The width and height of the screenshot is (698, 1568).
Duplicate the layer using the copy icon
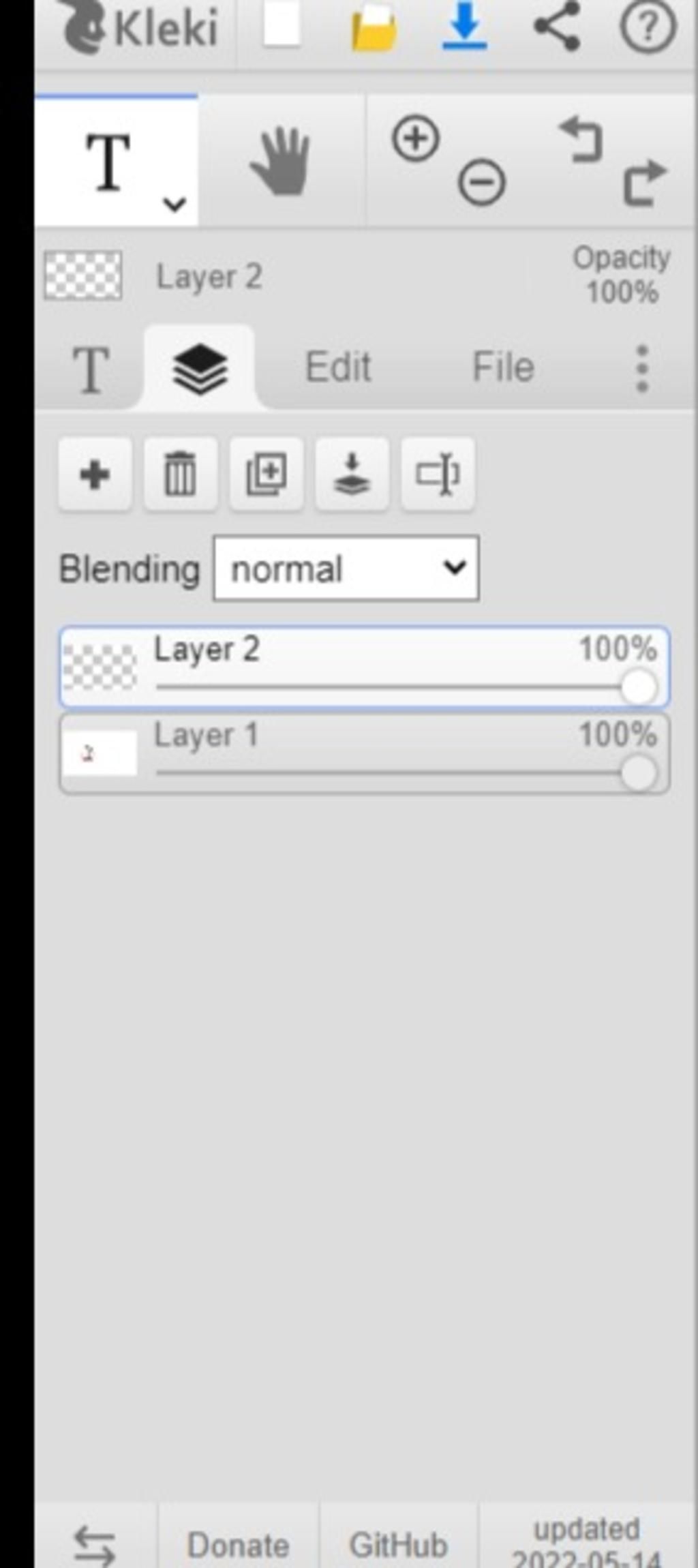(267, 474)
